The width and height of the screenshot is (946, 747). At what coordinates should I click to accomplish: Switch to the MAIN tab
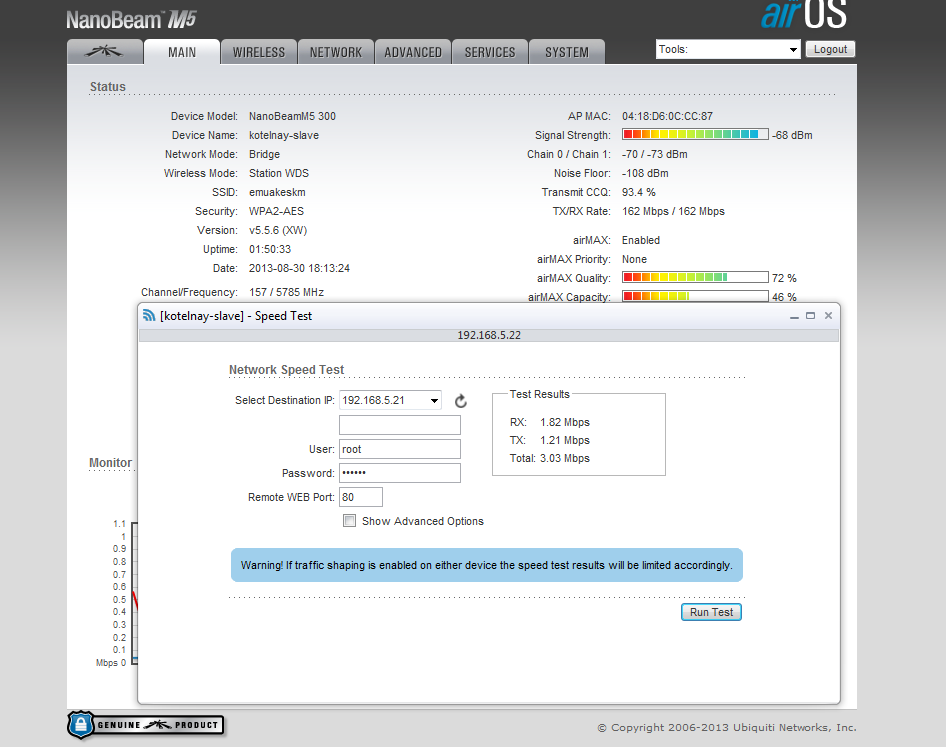pos(182,52)
